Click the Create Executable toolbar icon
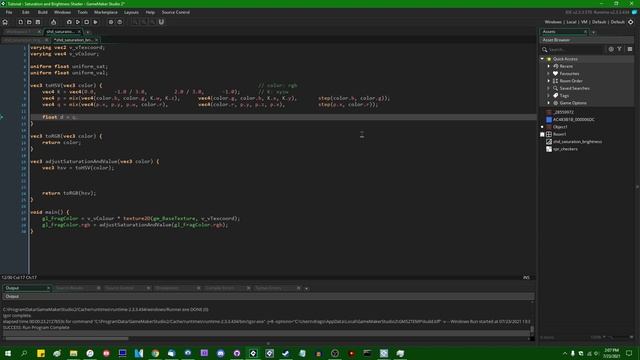The image size is (640, 360). tap(53, 22)
